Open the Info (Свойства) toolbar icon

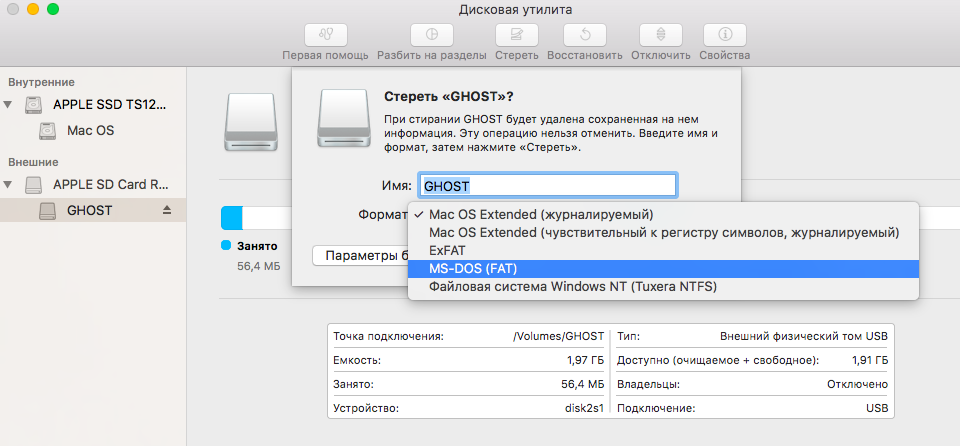(725, 34)
